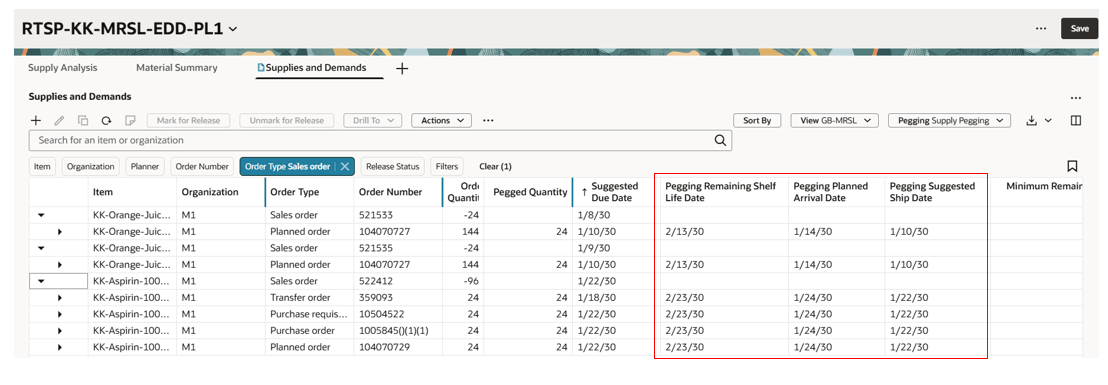This screenshot has height=385, width=1108.
Task: Collapse the Sales order 522412 row
Action: pyautogui.click(x=41, y=280)
